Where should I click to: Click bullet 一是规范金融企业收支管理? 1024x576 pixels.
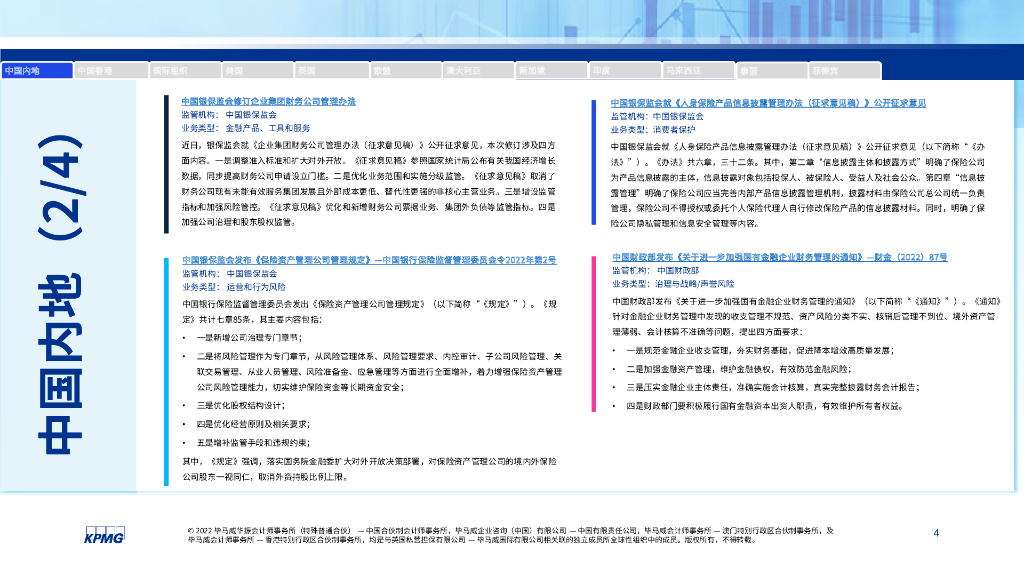coord(760,351)
